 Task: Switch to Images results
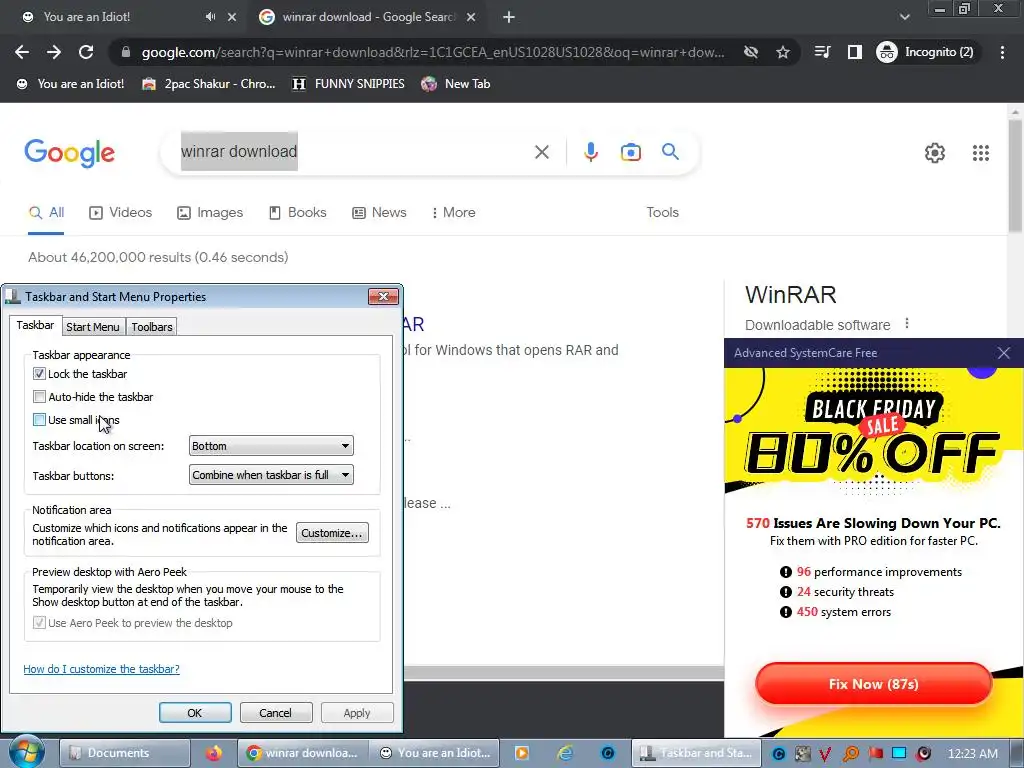coord(210,213)
